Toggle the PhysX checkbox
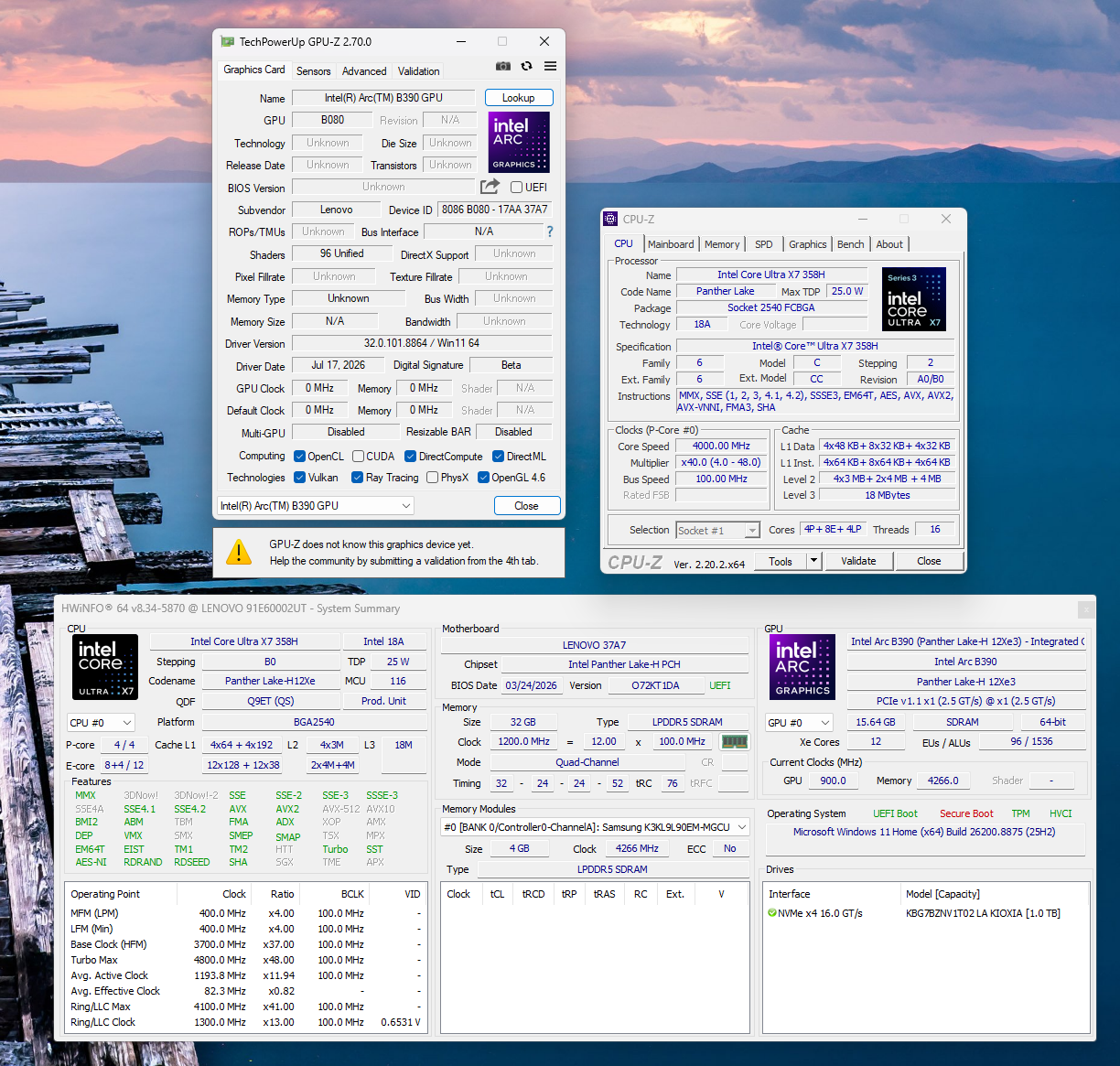Viewport: 1120px width, 1066px height. click(432, 478)
